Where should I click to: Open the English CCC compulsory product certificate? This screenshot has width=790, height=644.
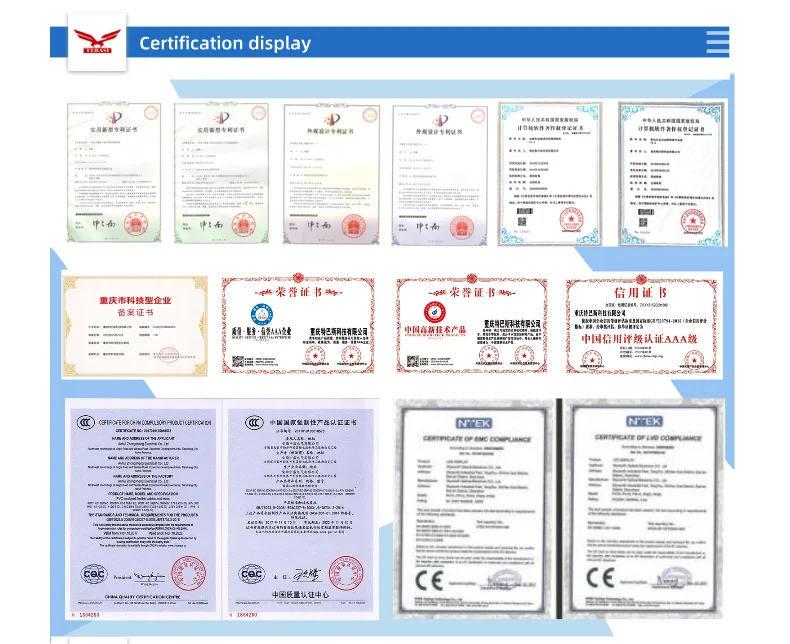click(143, 509)
